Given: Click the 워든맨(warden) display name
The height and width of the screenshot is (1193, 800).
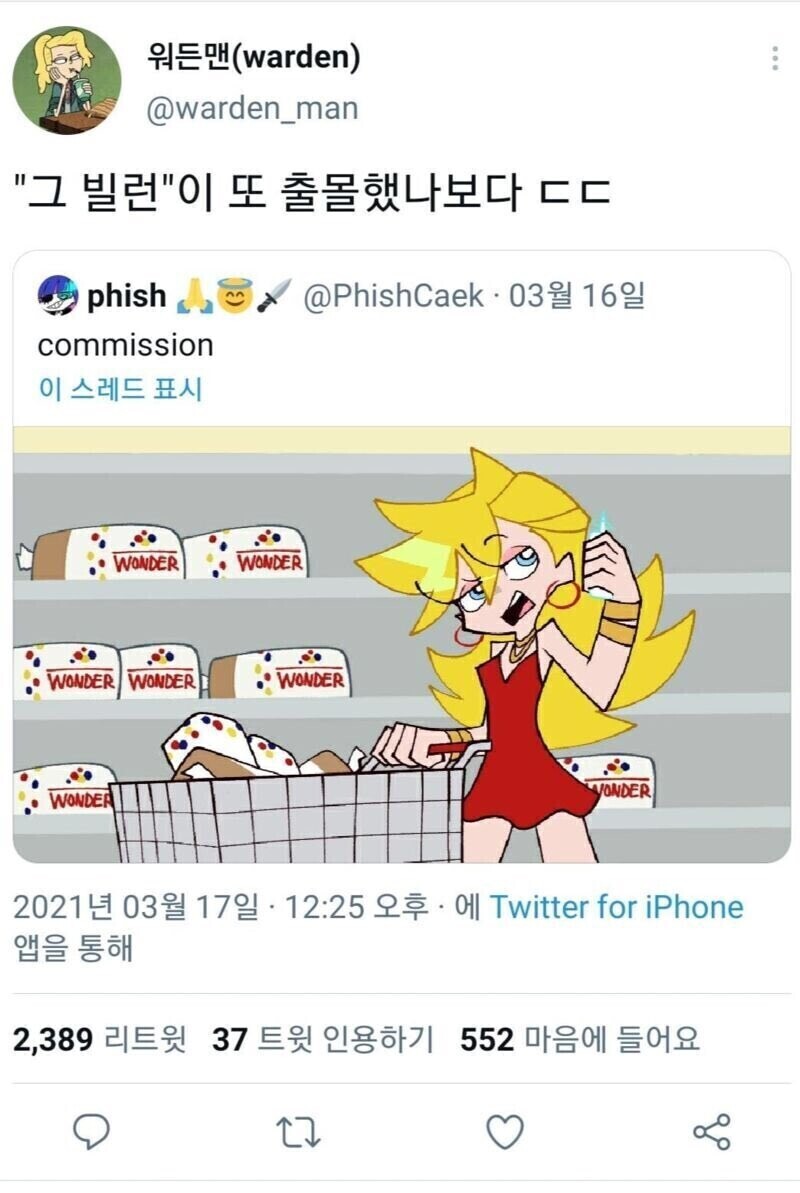Looking at the screenshot, I should (x=253, y=57).
